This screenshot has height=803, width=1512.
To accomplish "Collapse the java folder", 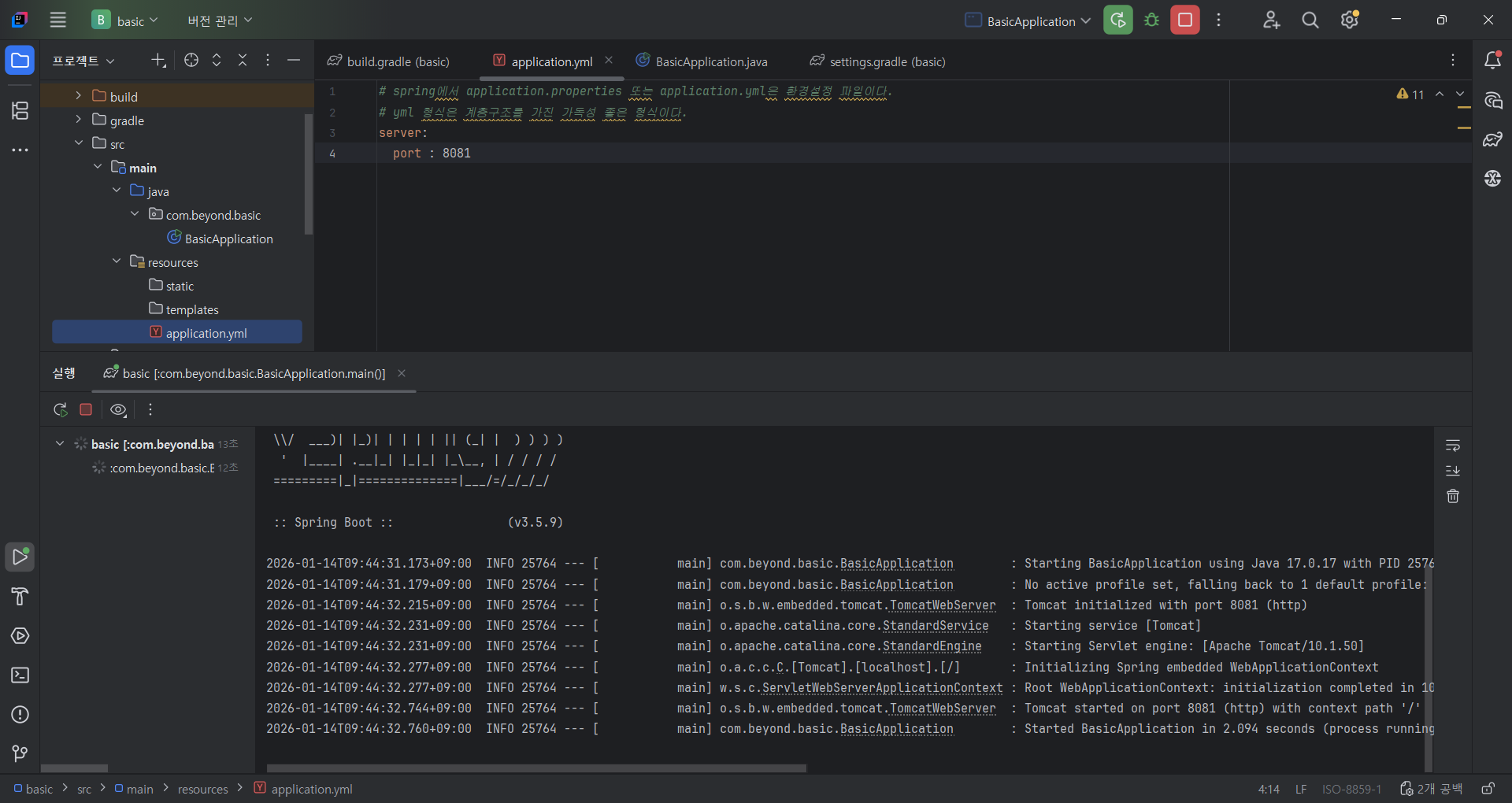I will 116,191.
